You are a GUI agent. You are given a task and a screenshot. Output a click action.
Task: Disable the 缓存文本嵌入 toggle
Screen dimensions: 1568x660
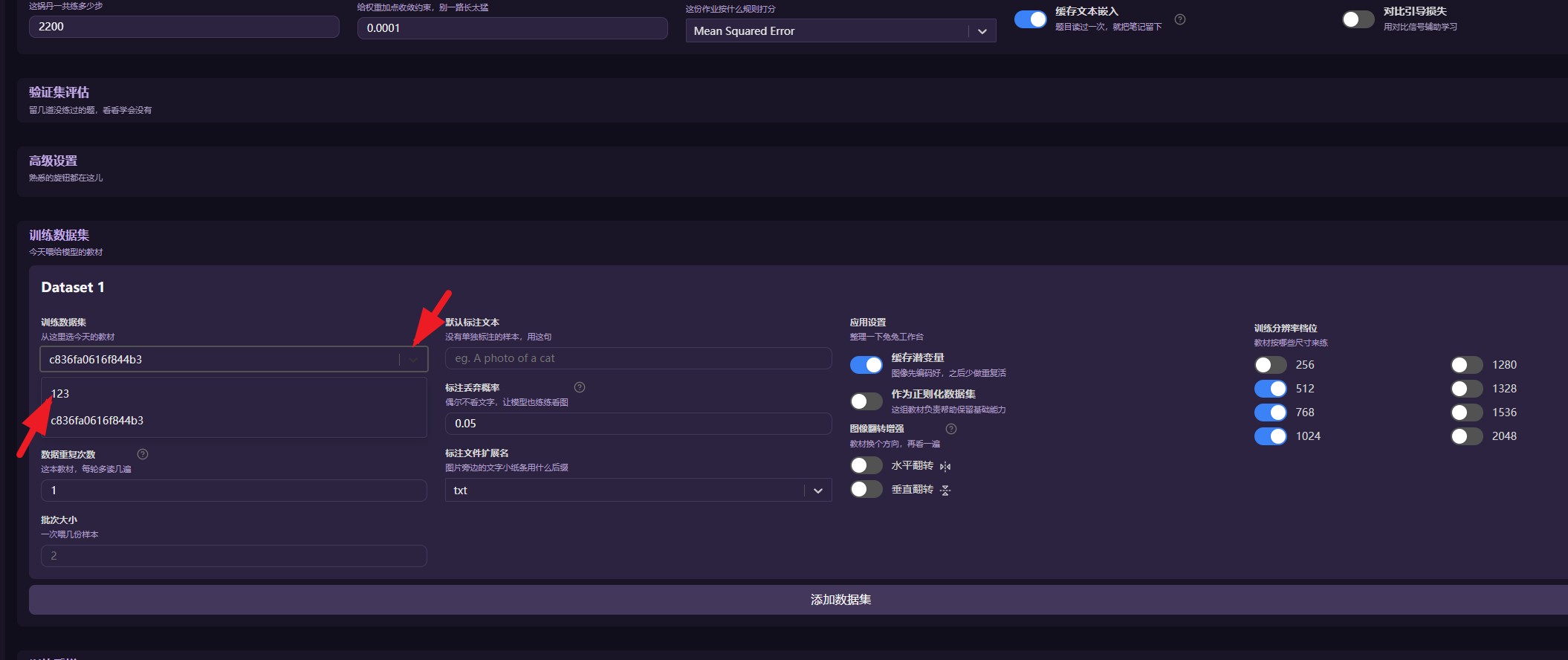[x=1031, y=19]
